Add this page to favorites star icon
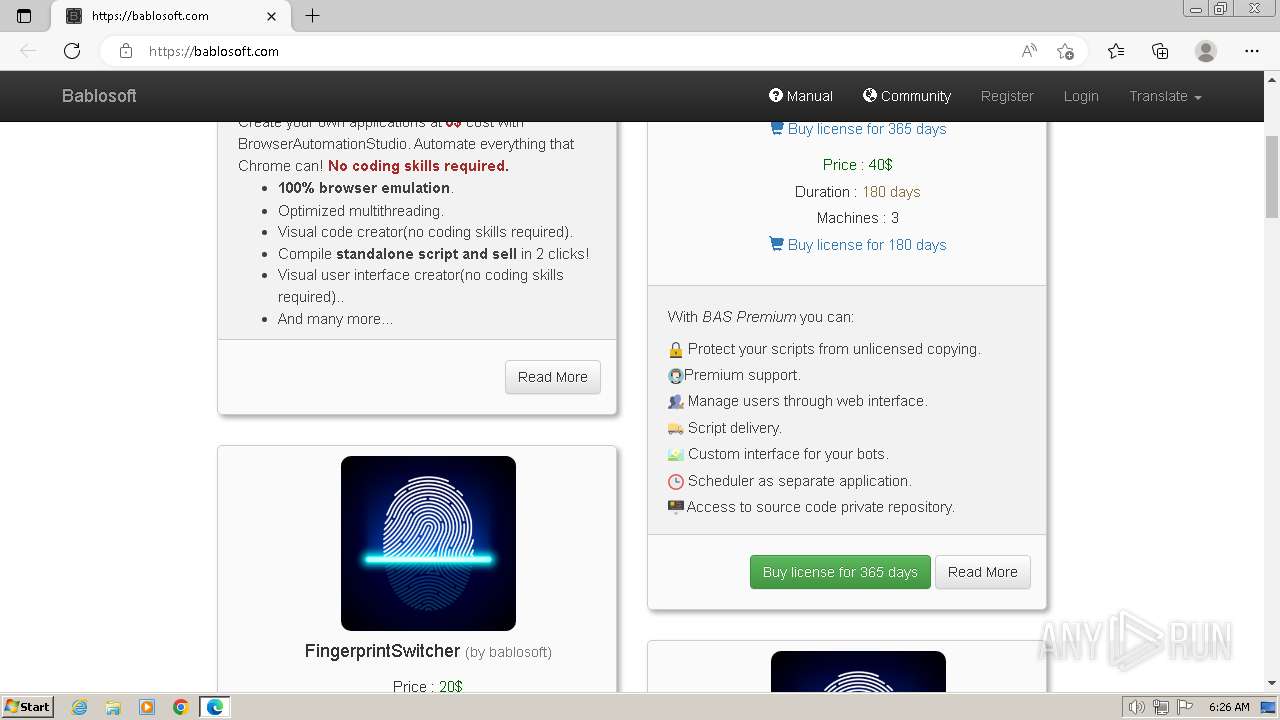The width and height of the screenshot is (1280, 720). pyautogui.click(x=1066, y=51)
